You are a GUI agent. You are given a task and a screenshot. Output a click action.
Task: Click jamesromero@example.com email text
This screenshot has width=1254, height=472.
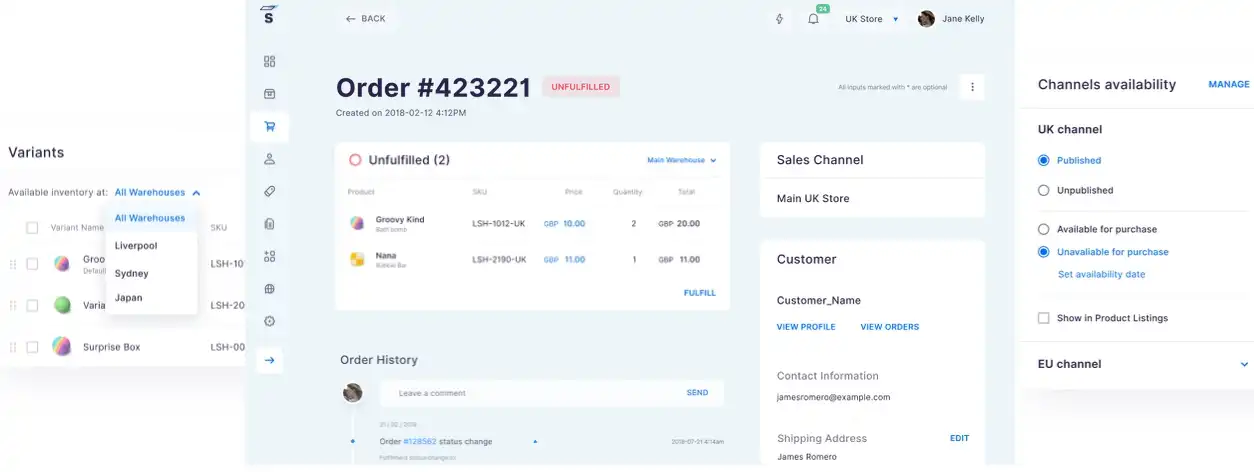tap(833, 397)
